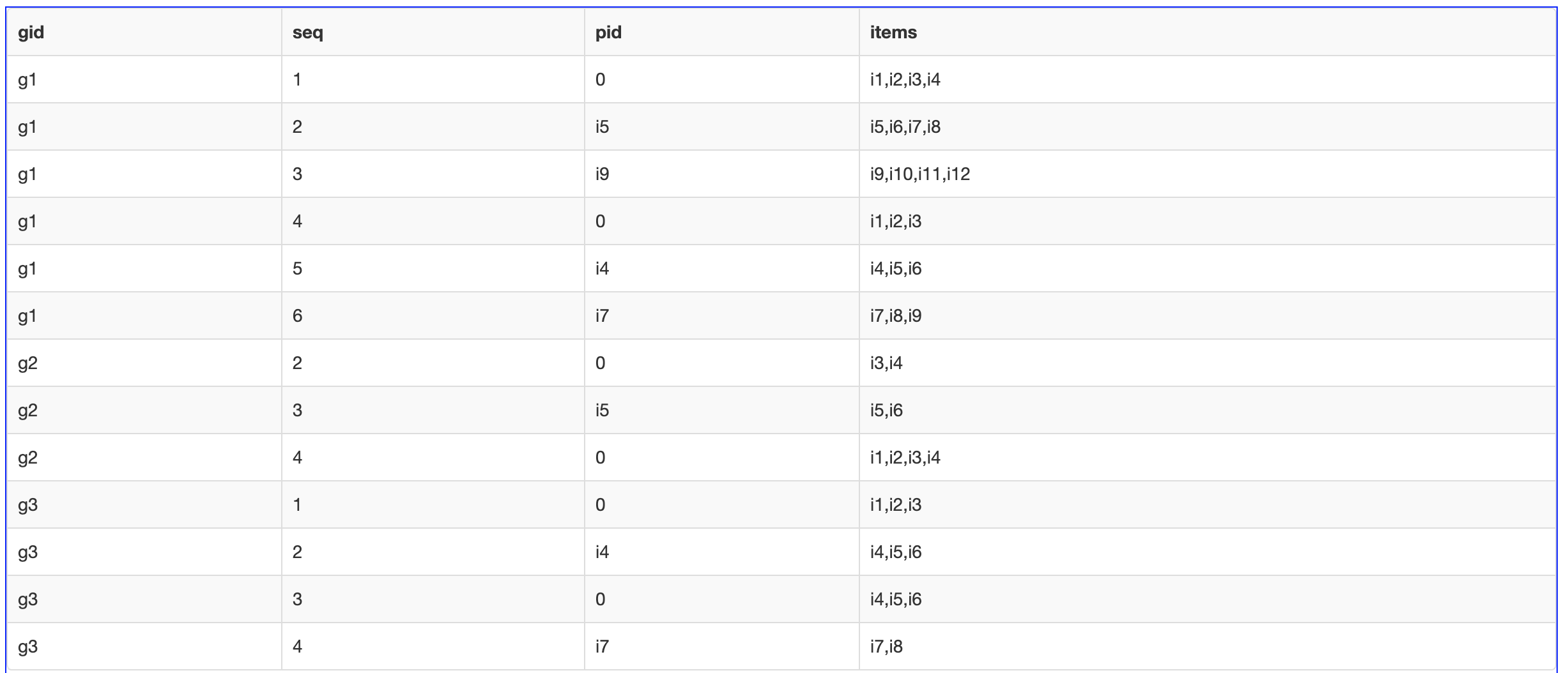Click the pid column header
Screen dimensions: 1568x673
(x=722, y=32)
